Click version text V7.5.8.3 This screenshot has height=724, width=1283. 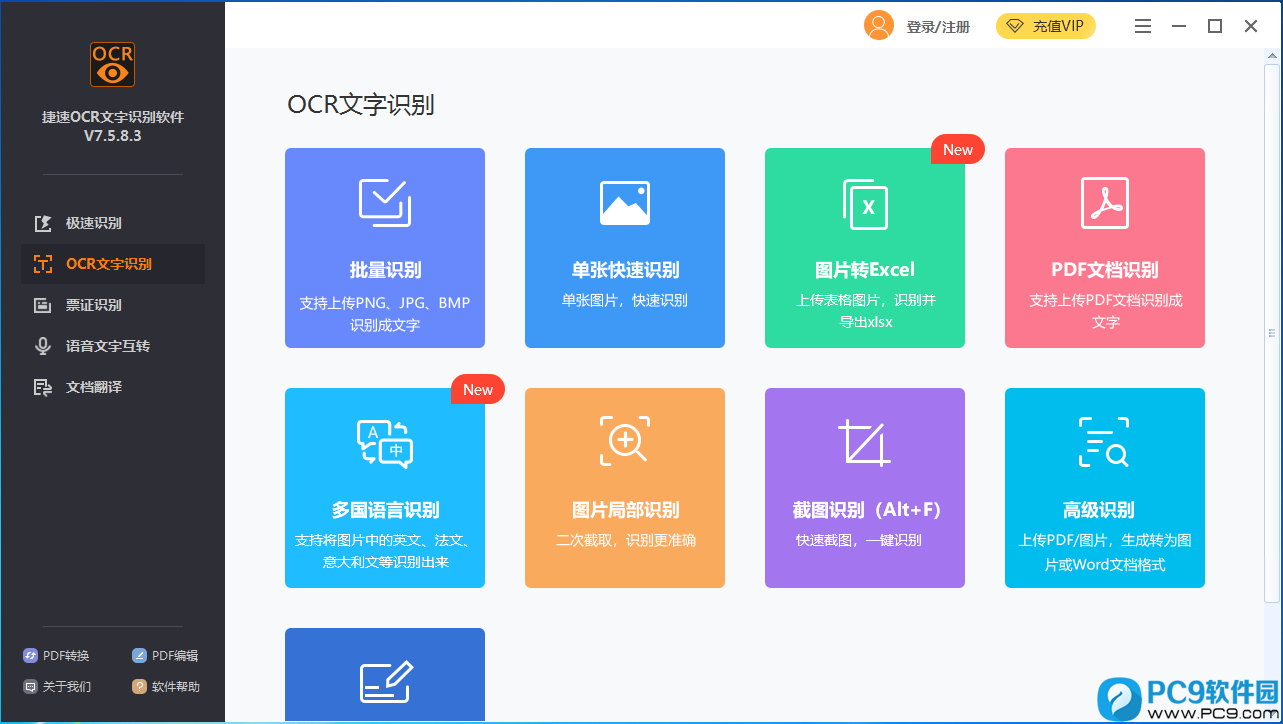tap(113, 136)
